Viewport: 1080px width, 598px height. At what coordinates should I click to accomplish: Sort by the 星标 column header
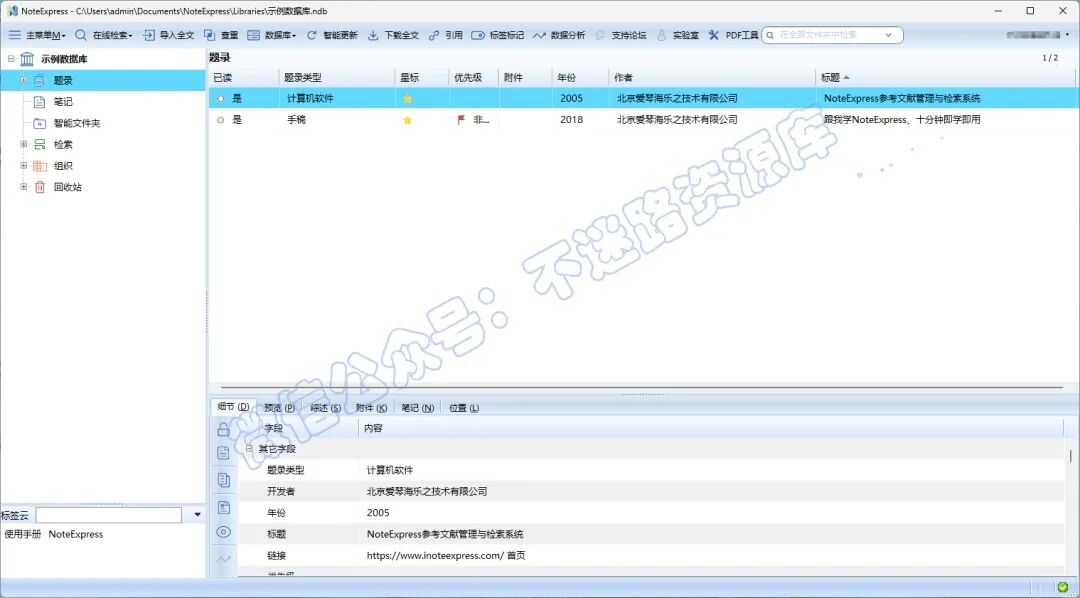coord(422,78)
